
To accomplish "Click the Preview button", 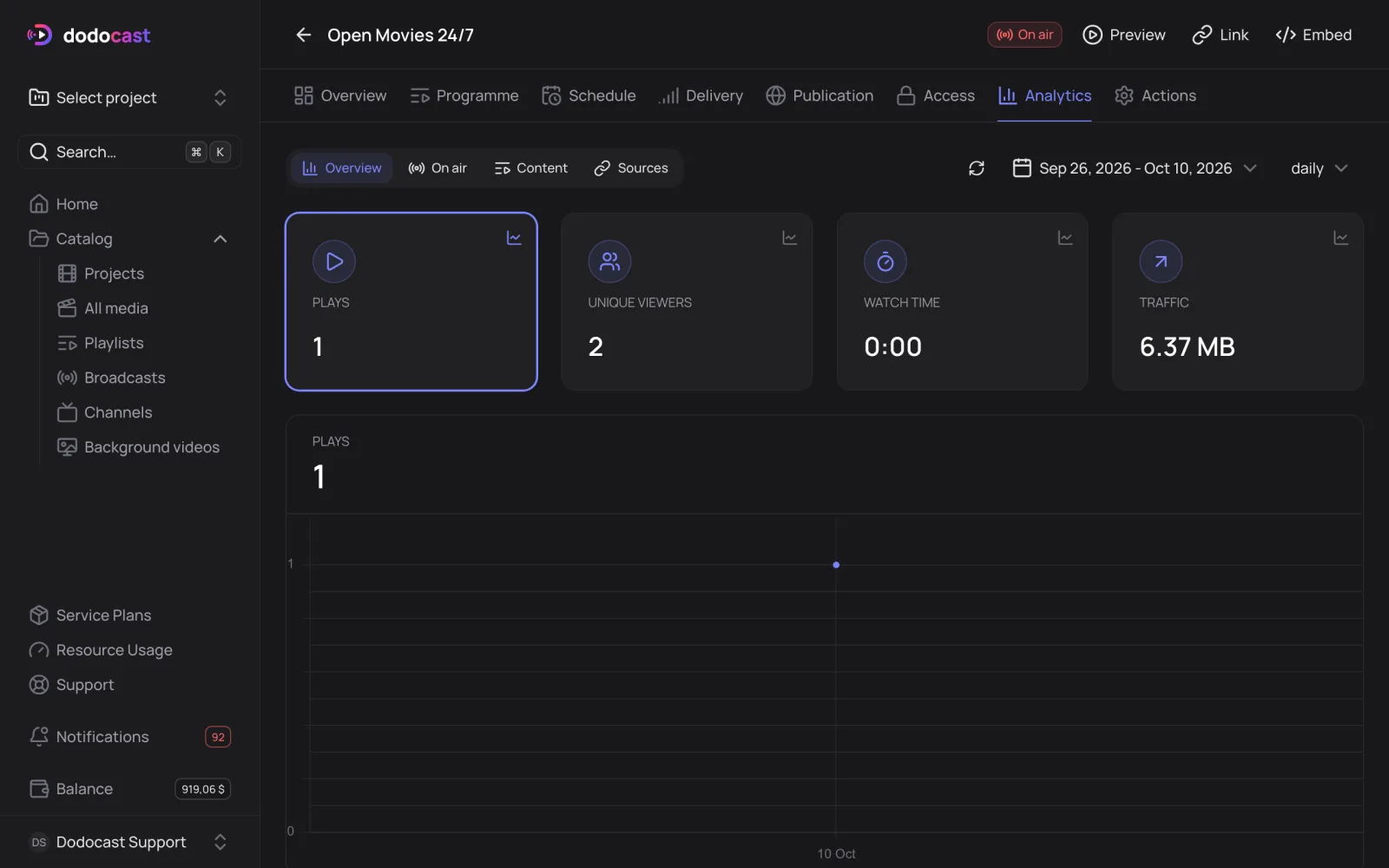I will (1124, 35).
